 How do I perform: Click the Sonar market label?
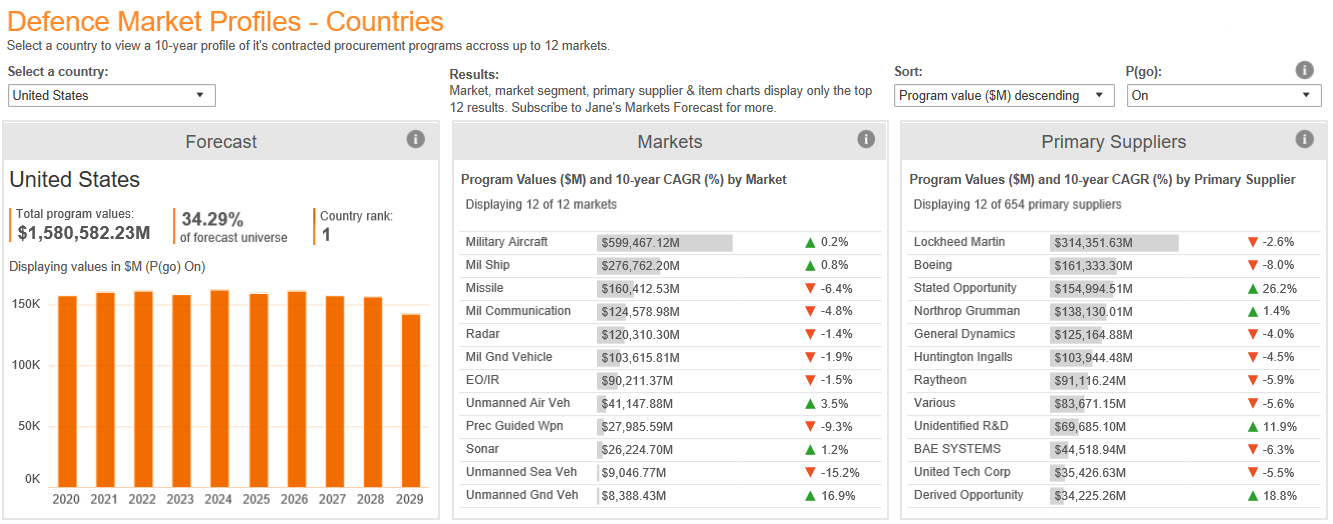click(x=482, y=449)
